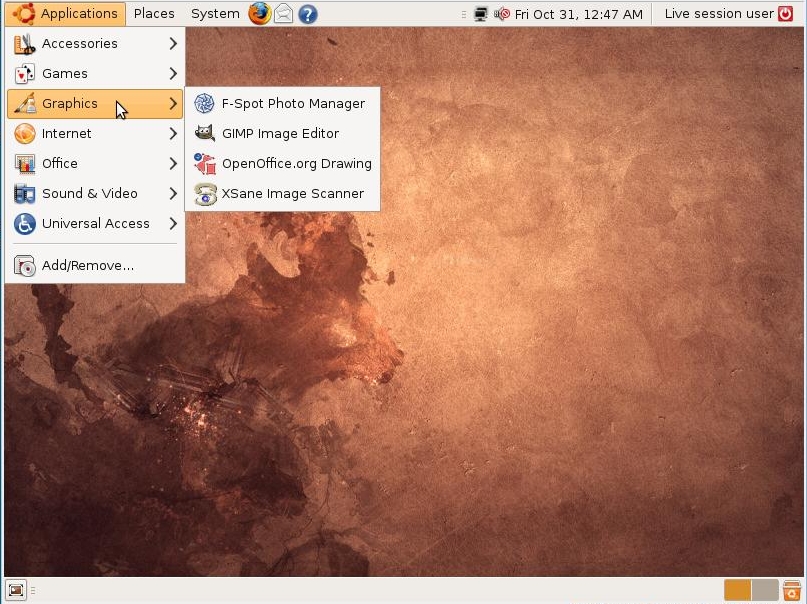This screenshot has width=807, height=604.
Task: Expand the Universal Access submenu arrow
Action: point(173,224)
